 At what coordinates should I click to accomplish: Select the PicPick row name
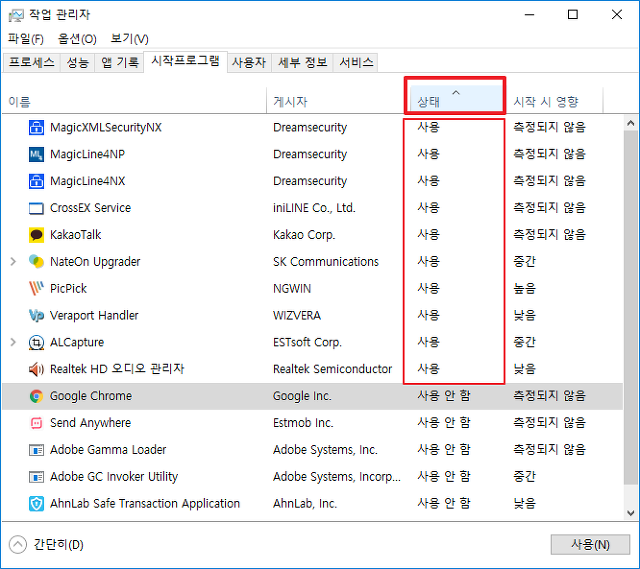pyautogui.click(x=68, y=289)
